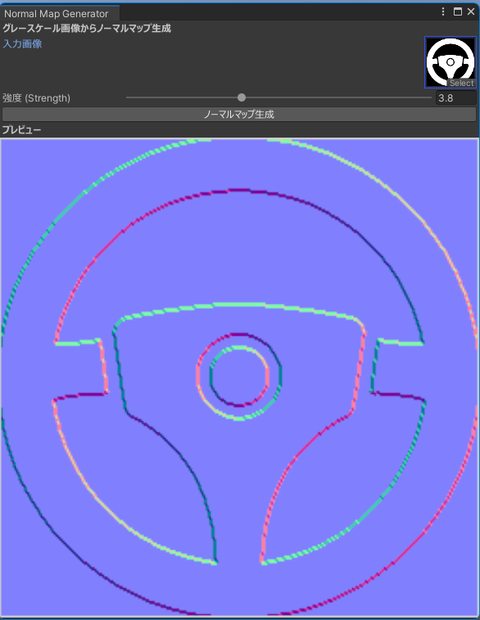Switch to the Normal Map Generator tab
The image size is (480, 620).
56,14
